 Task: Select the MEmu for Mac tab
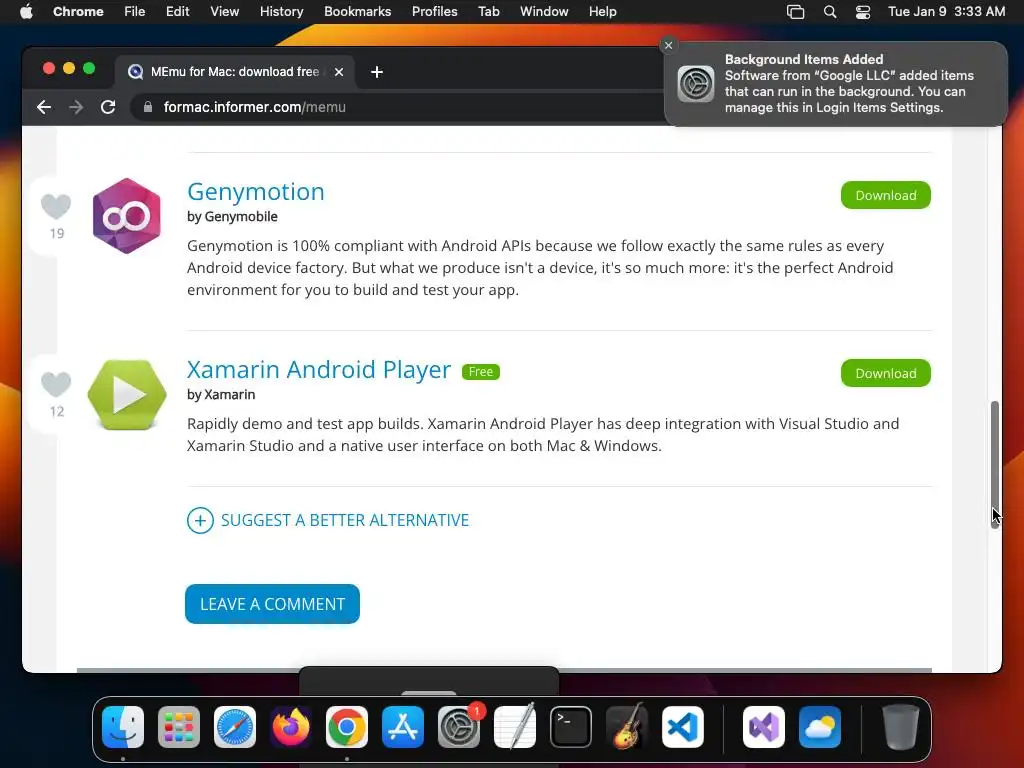[x=234, y=72]
